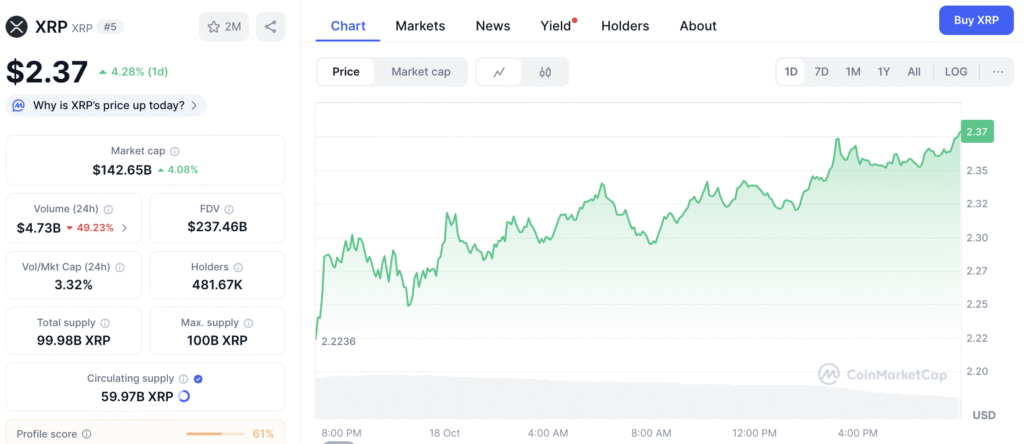
Task: Toggle LOG scale on the chart
Action: point(956,72)
